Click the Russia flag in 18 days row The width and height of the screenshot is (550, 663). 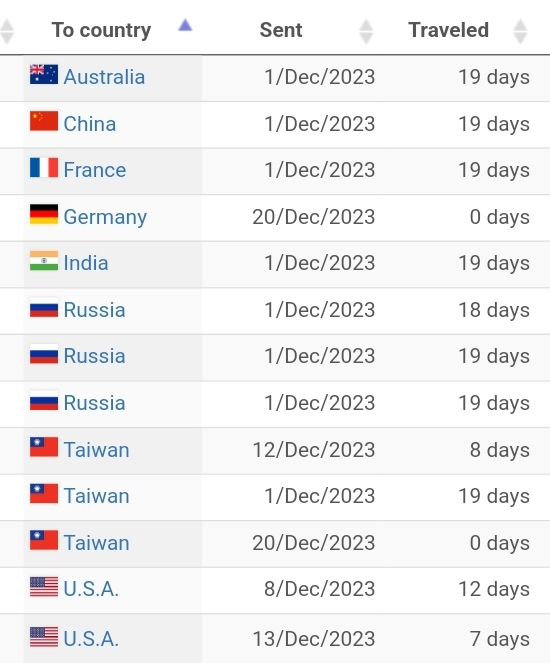pos(44,307)
